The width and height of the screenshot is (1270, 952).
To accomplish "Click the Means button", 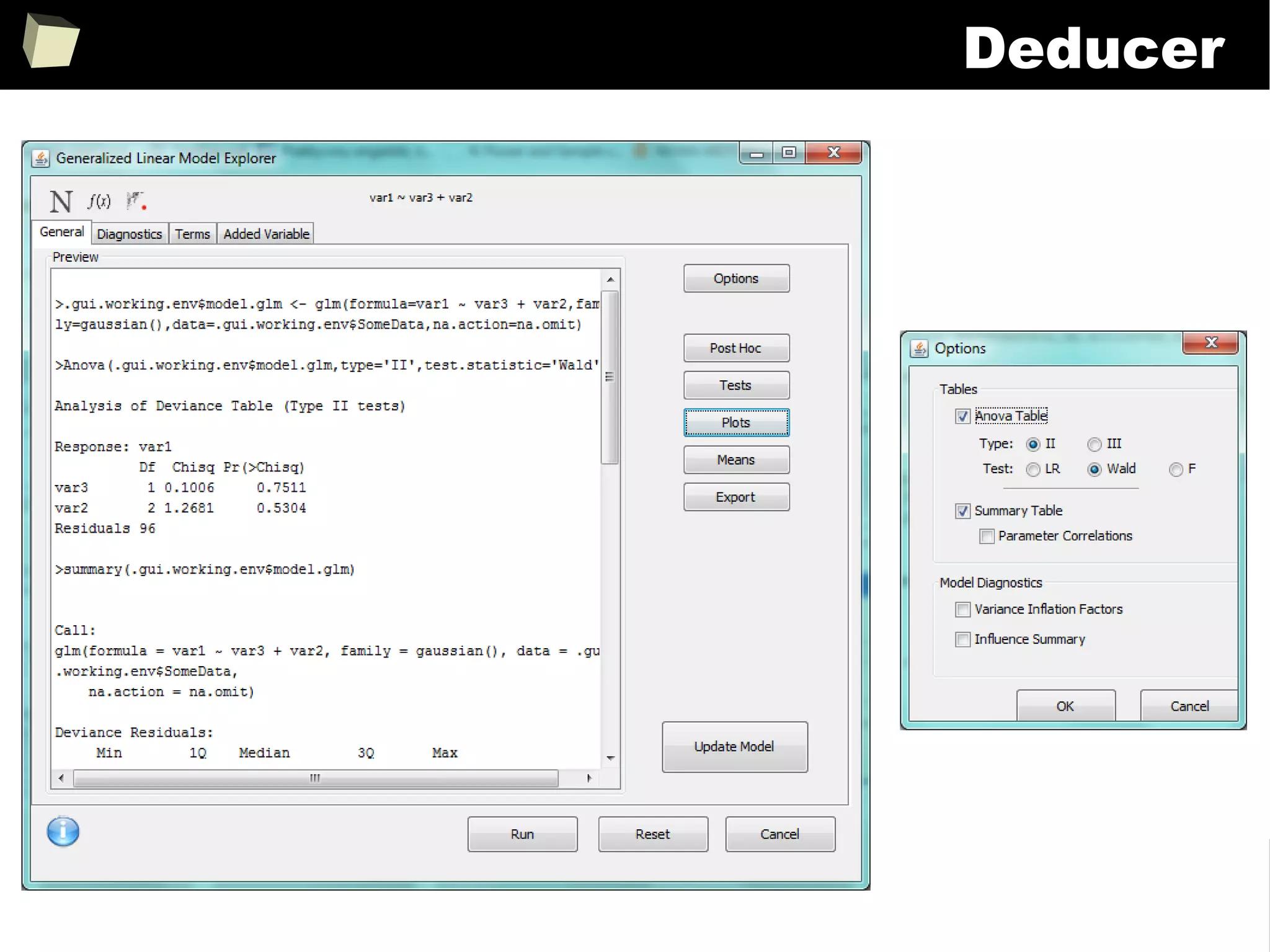I will click(736, 460).
